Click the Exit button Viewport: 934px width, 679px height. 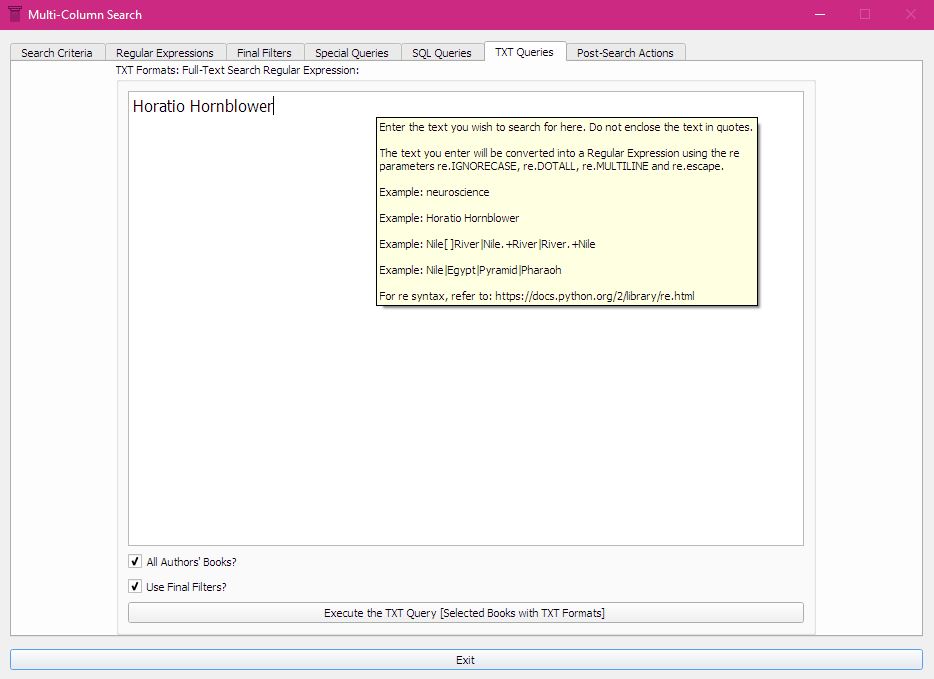pos(466,660)
